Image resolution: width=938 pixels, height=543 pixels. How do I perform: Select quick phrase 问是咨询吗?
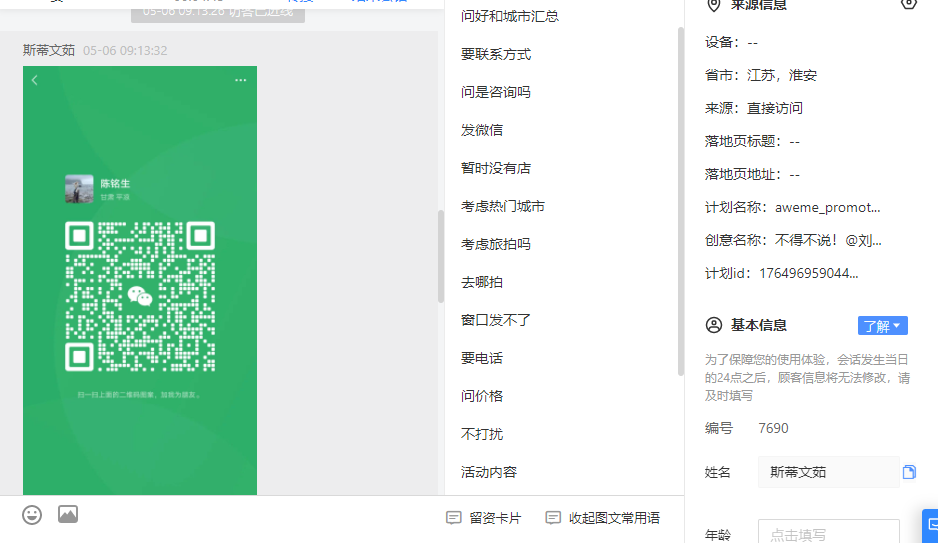[496, 92]
